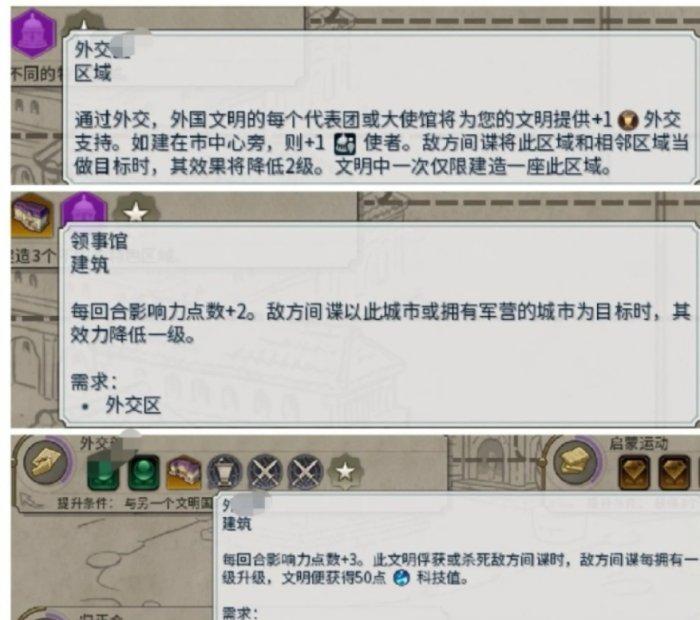The image size is (700, 620).
Task: Click the purple district hexagon beside the 外交 区域 tooltip
Action: (x=33, y=32)
